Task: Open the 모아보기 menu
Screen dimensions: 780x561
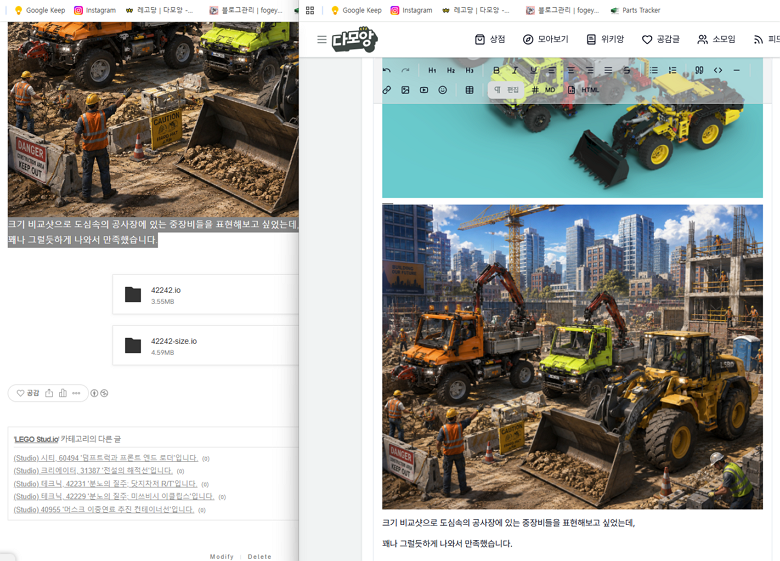Action: pyautogui.click(x=545, y=39)
